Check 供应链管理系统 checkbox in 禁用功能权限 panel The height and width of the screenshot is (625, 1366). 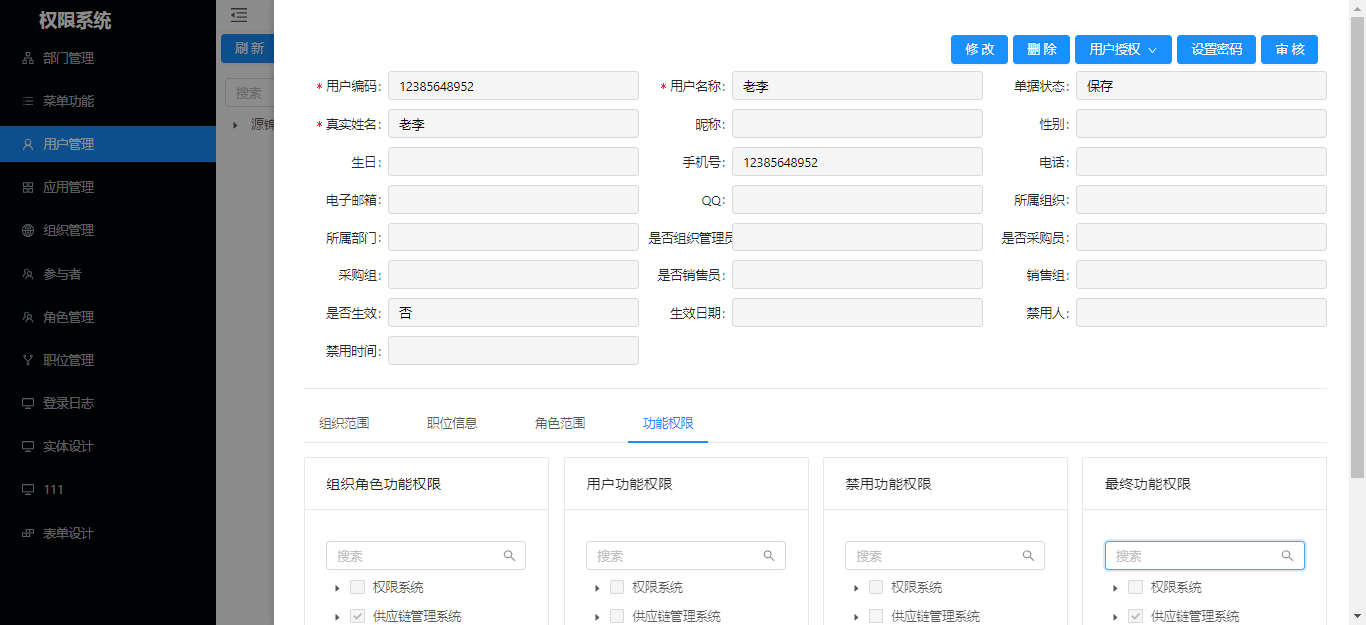coord(876,616)
